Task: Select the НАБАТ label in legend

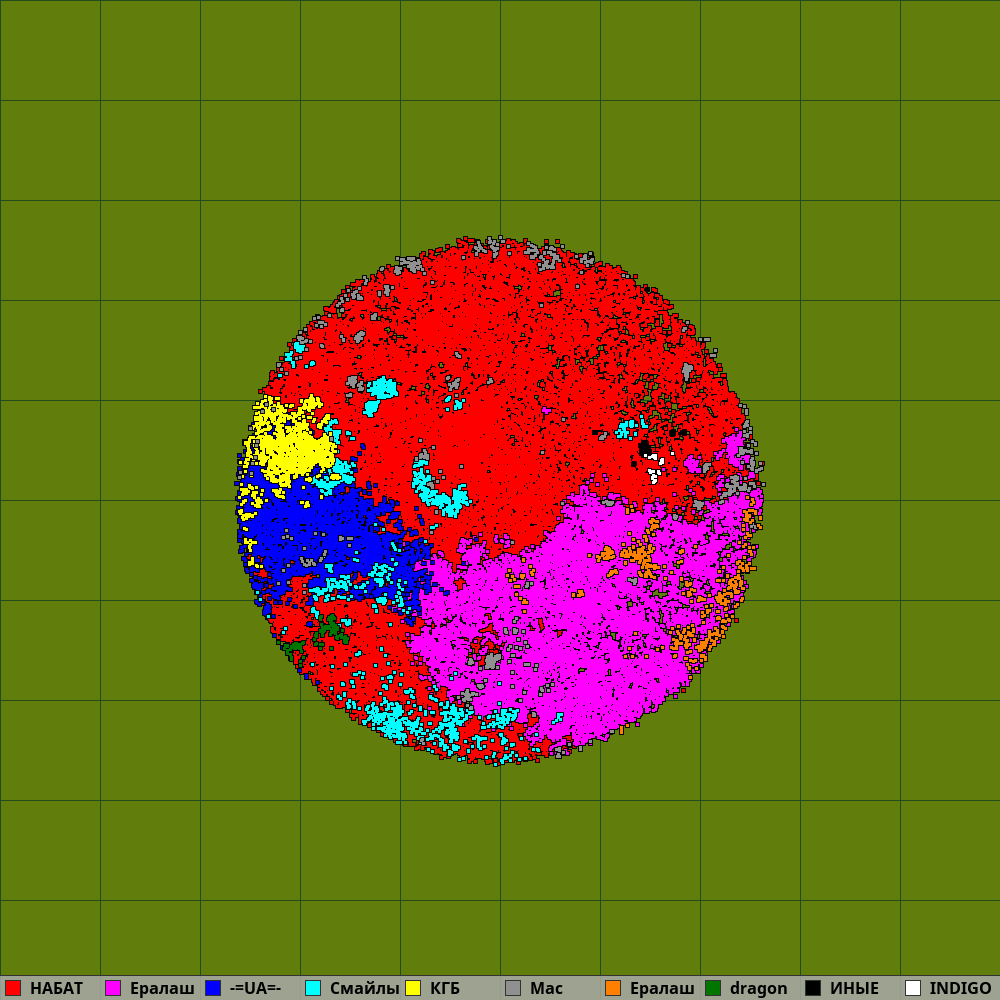Action: tap(56, 989)
